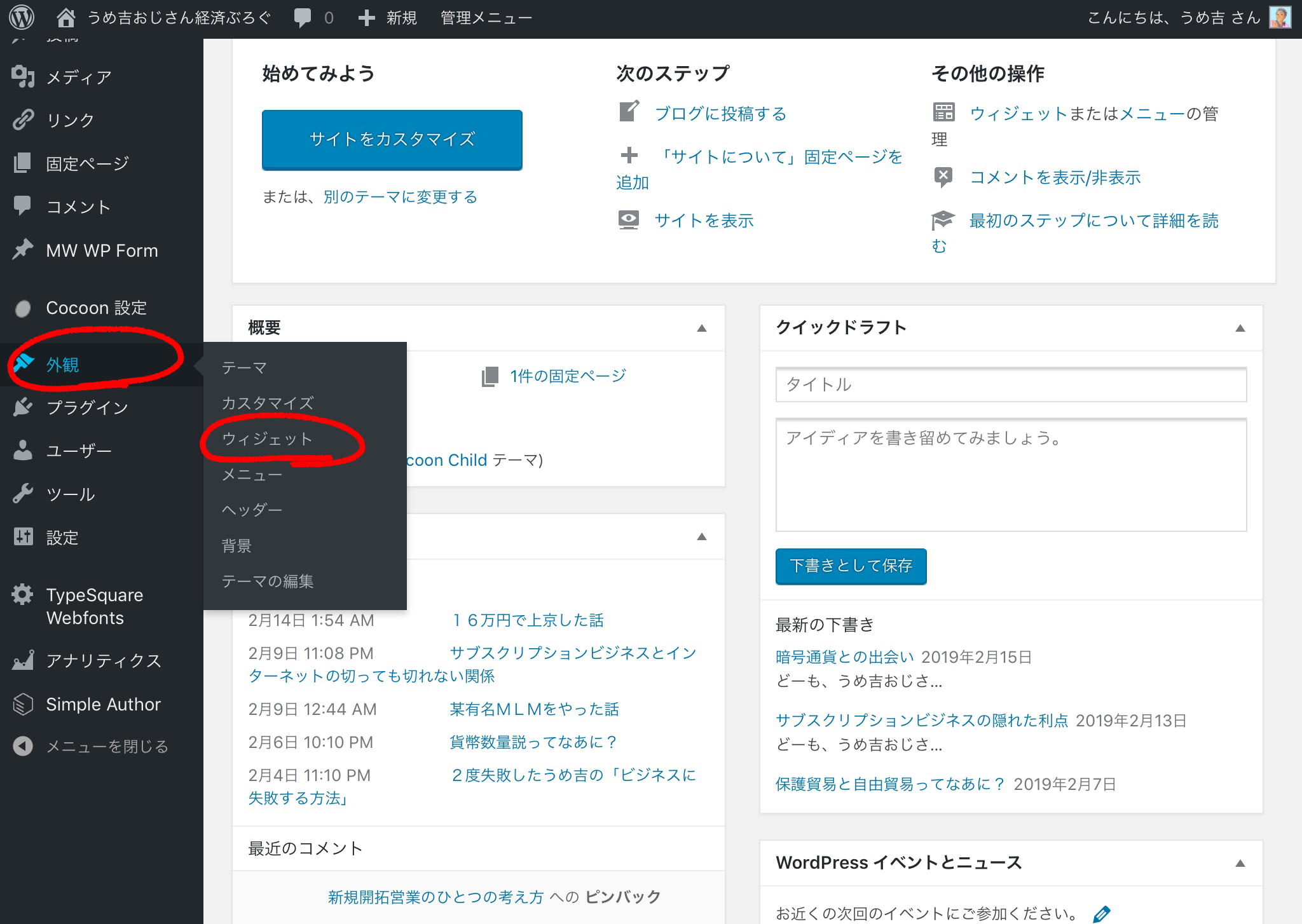Image resolution: width=1302 pixels, height=924 pixels.
Task: Click the タイトル input field
Action: pyautogui.click(x=1011, y=384)
